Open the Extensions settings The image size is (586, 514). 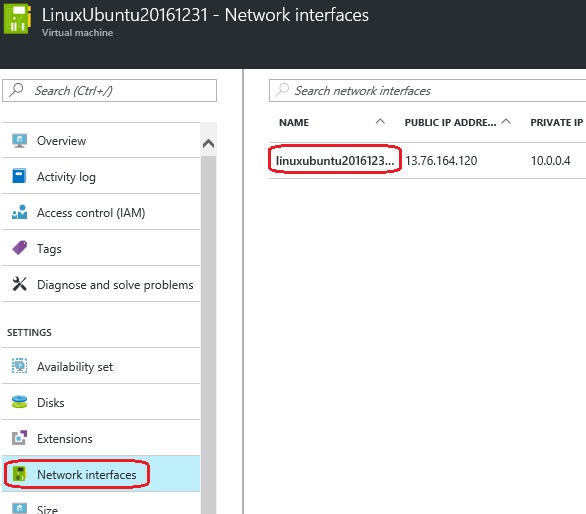point(101,438)
